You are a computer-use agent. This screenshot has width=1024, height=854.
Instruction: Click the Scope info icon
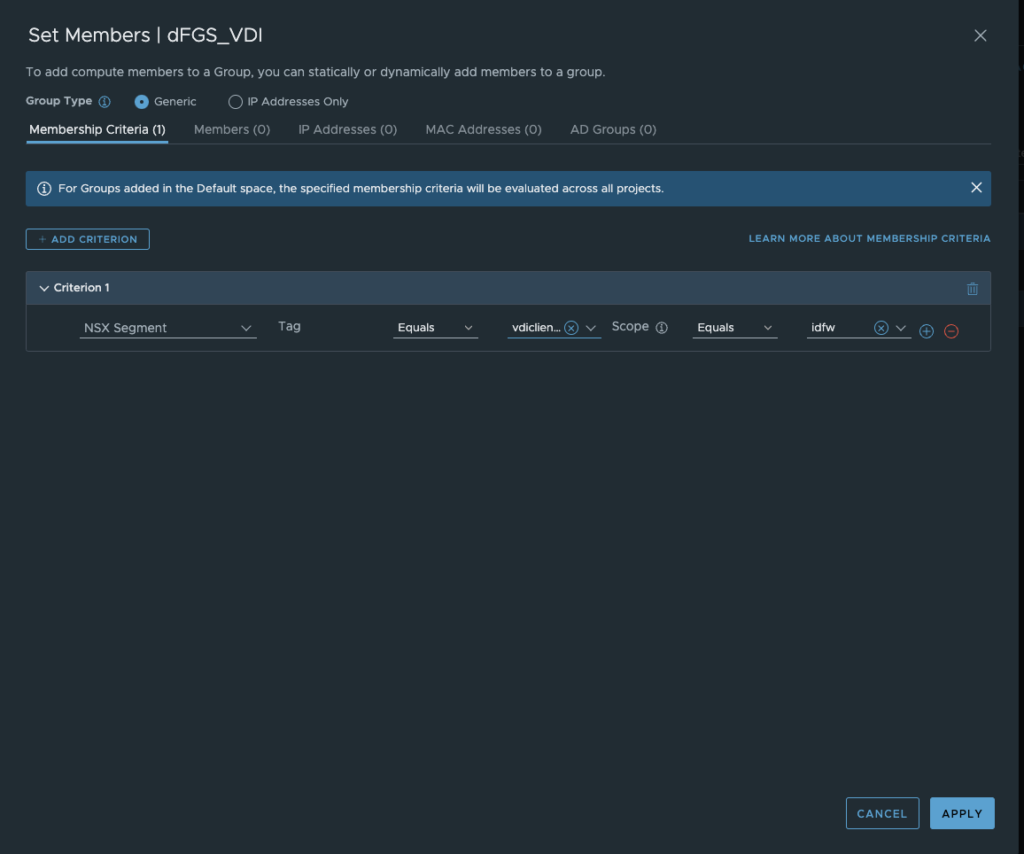point(662,328)
